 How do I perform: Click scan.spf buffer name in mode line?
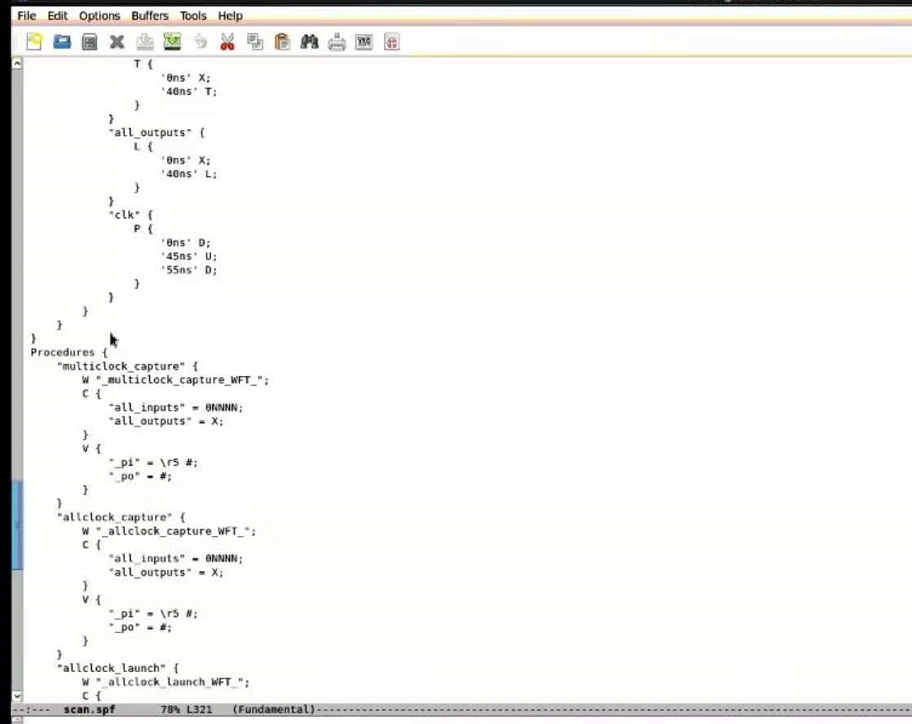coord(89,709)
